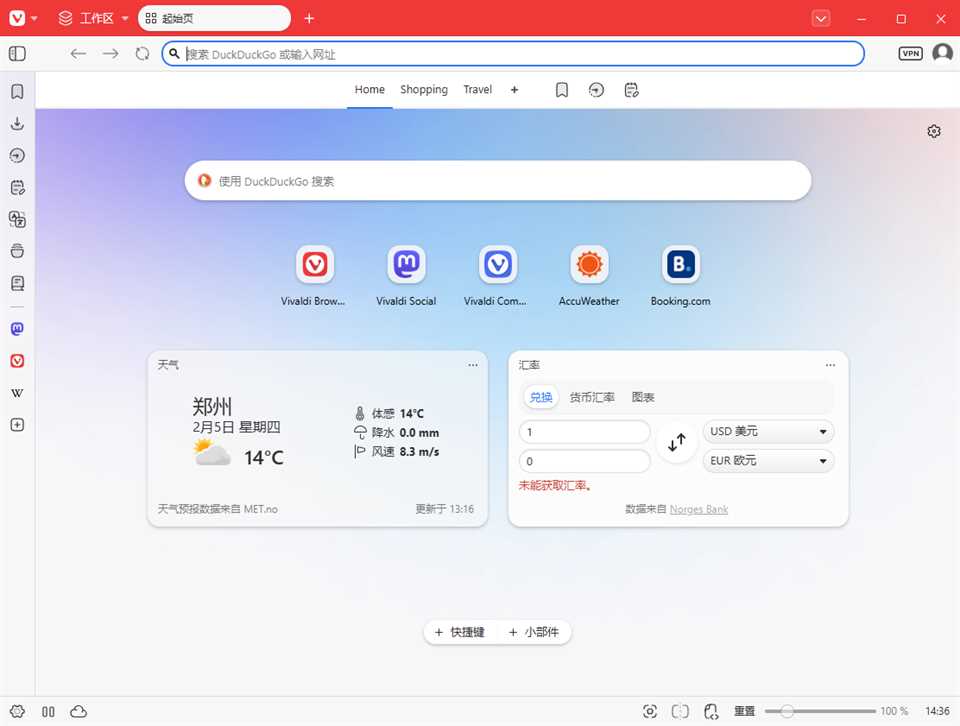Screen dimensions: 960x726
Task: Open the USD 美元 currency dropdown
Action: tap(768, 432)
